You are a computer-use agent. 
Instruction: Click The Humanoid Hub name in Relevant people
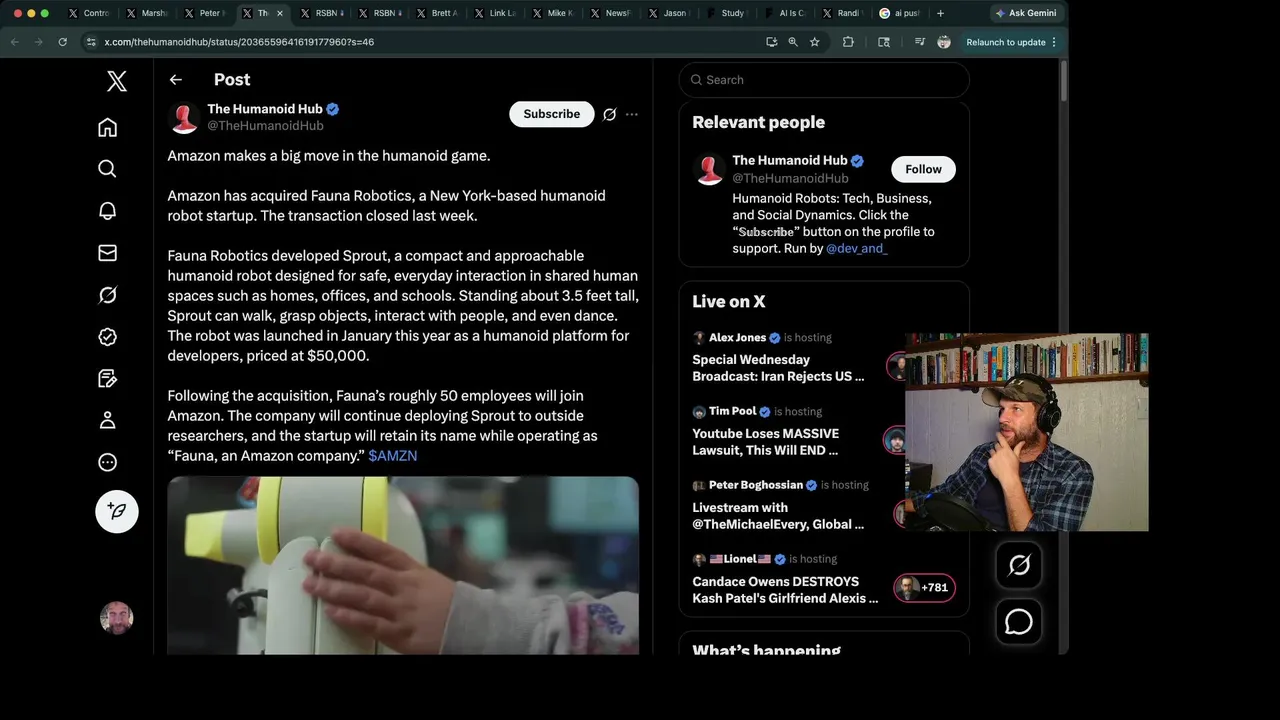[x=790, y=160]
